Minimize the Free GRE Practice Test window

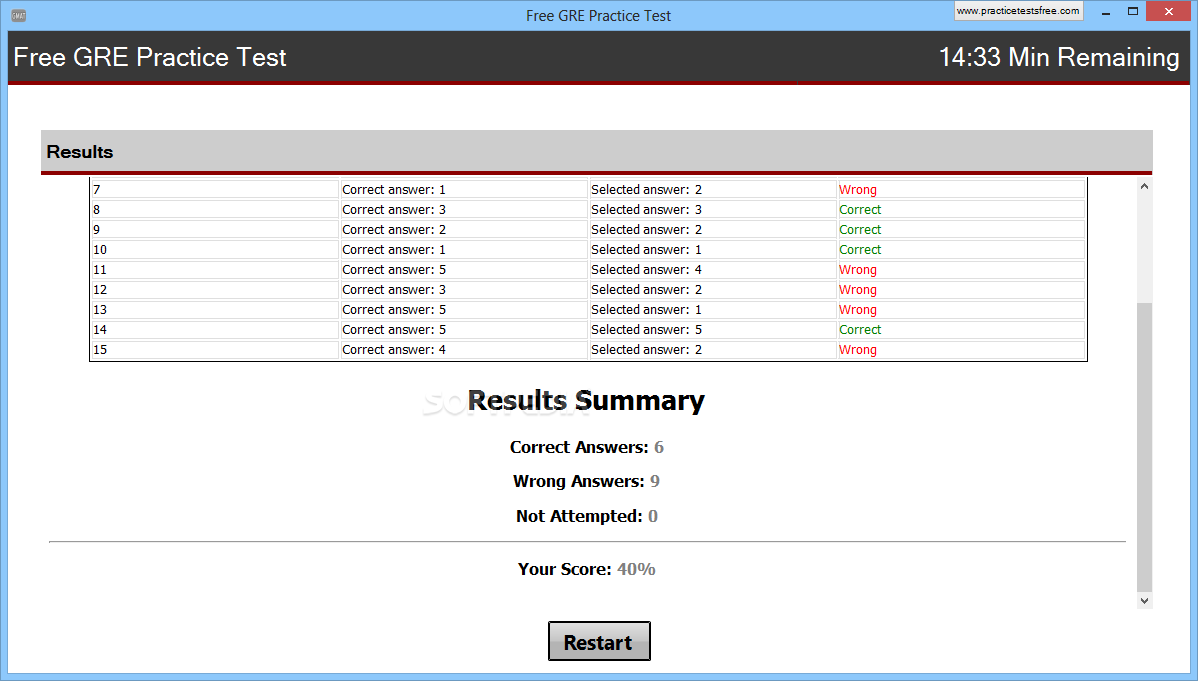[x=1105, y=12]
